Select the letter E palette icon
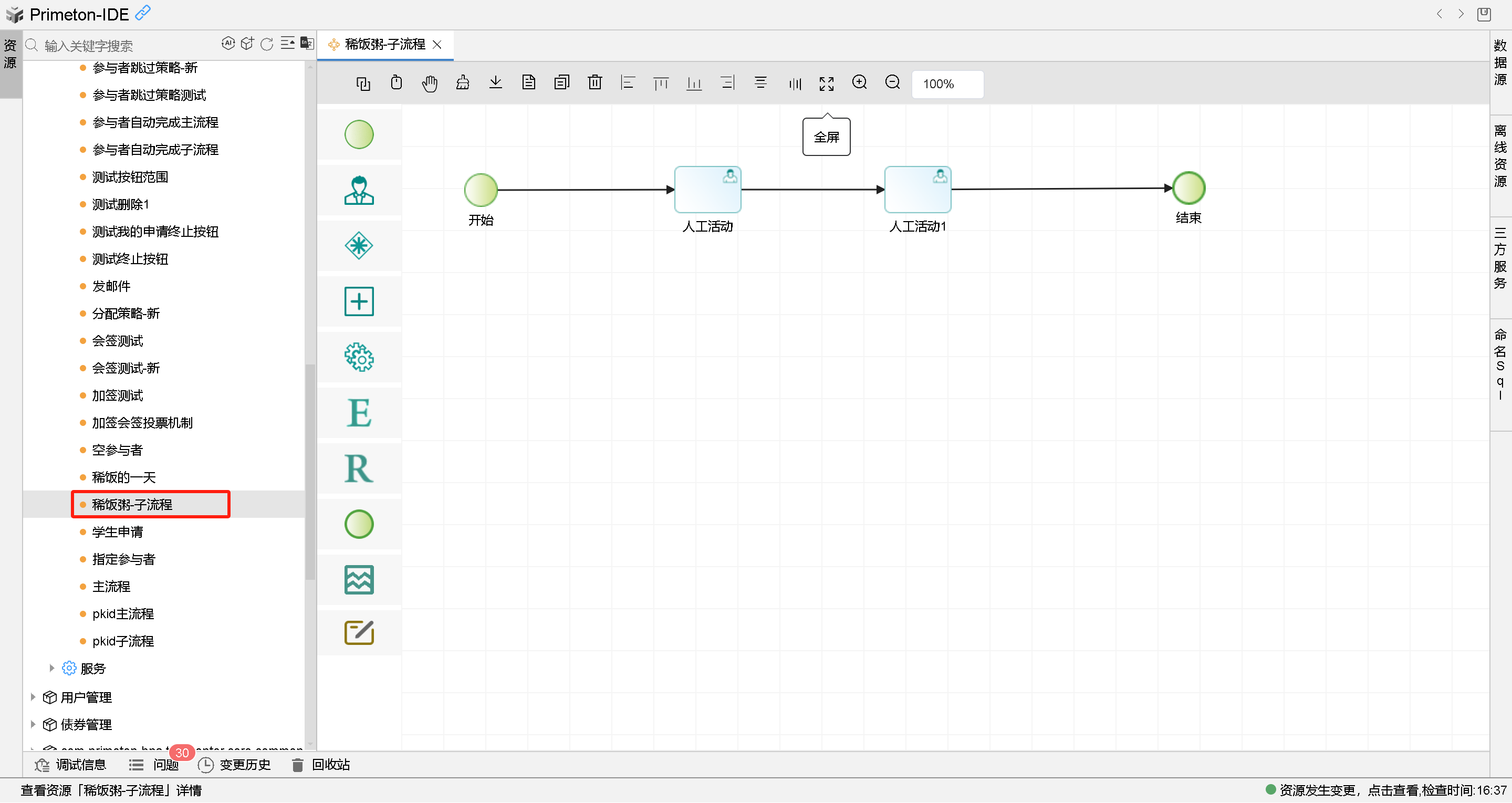This screenshot has width=1512, height=803. click(x=359, y=413)
